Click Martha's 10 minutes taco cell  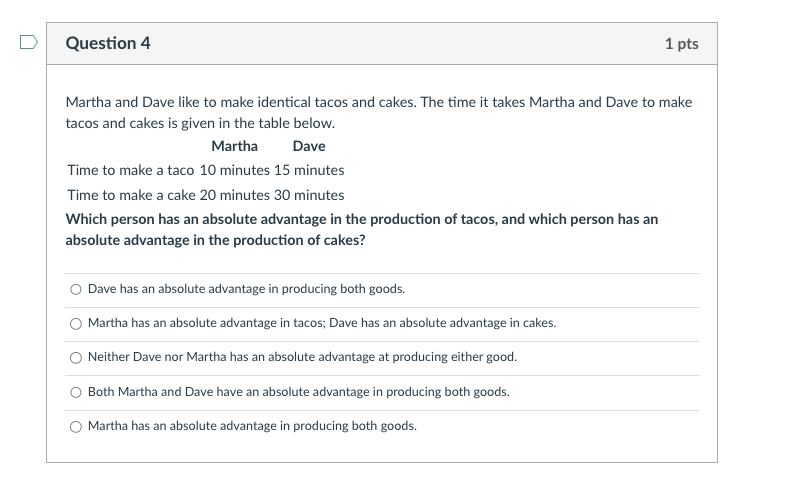click(x=235, y=170)
